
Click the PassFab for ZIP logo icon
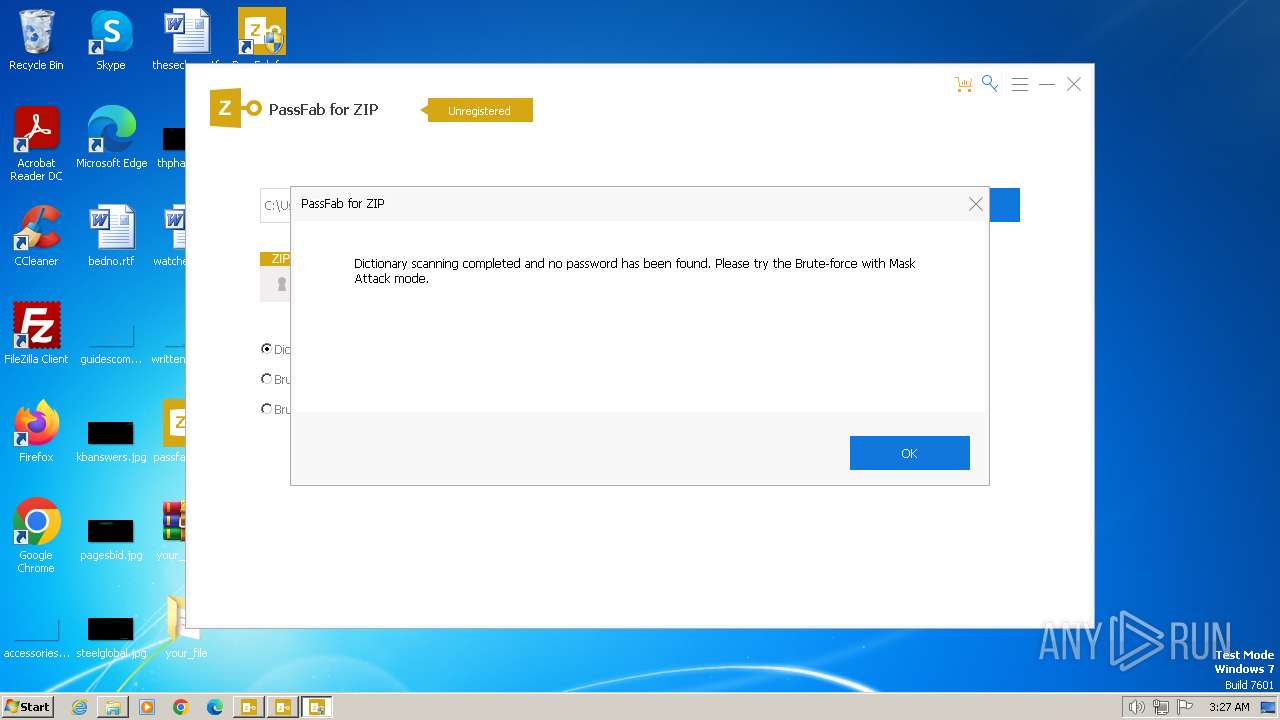pyautogui.click(x=237, y=108)
